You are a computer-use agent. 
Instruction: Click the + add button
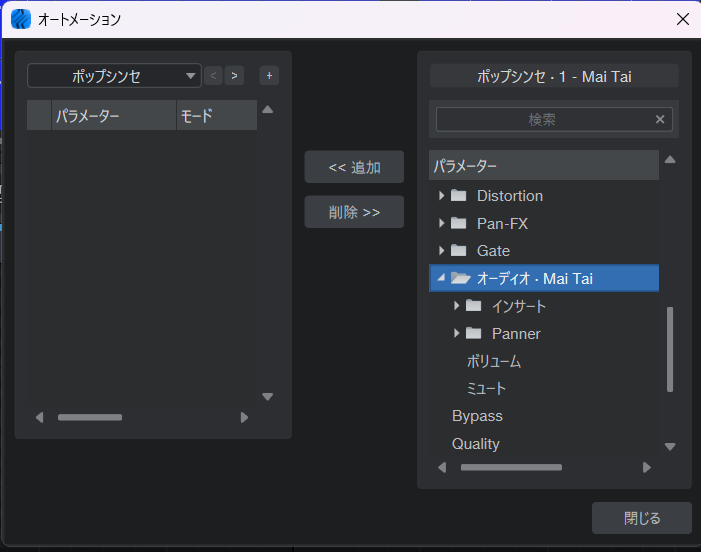(x=269, y=76)
